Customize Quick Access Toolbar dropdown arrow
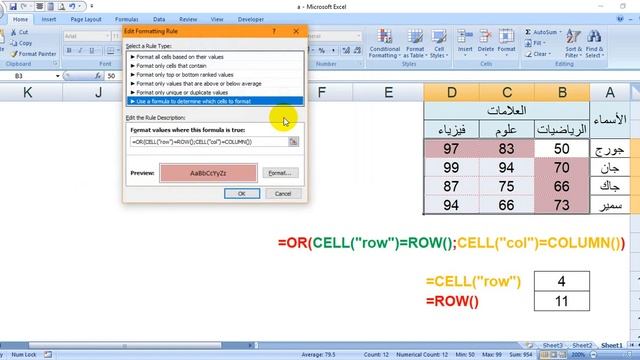 (91, 6)
